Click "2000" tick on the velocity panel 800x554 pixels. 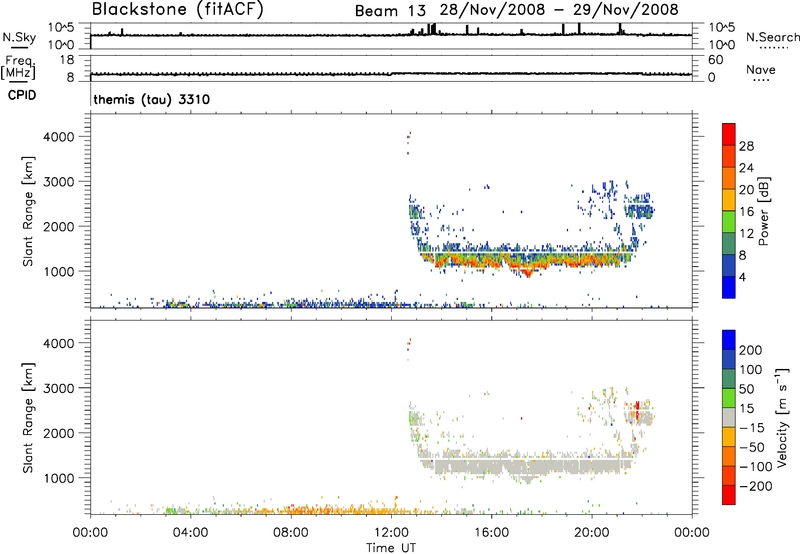[x=58, y=433]
